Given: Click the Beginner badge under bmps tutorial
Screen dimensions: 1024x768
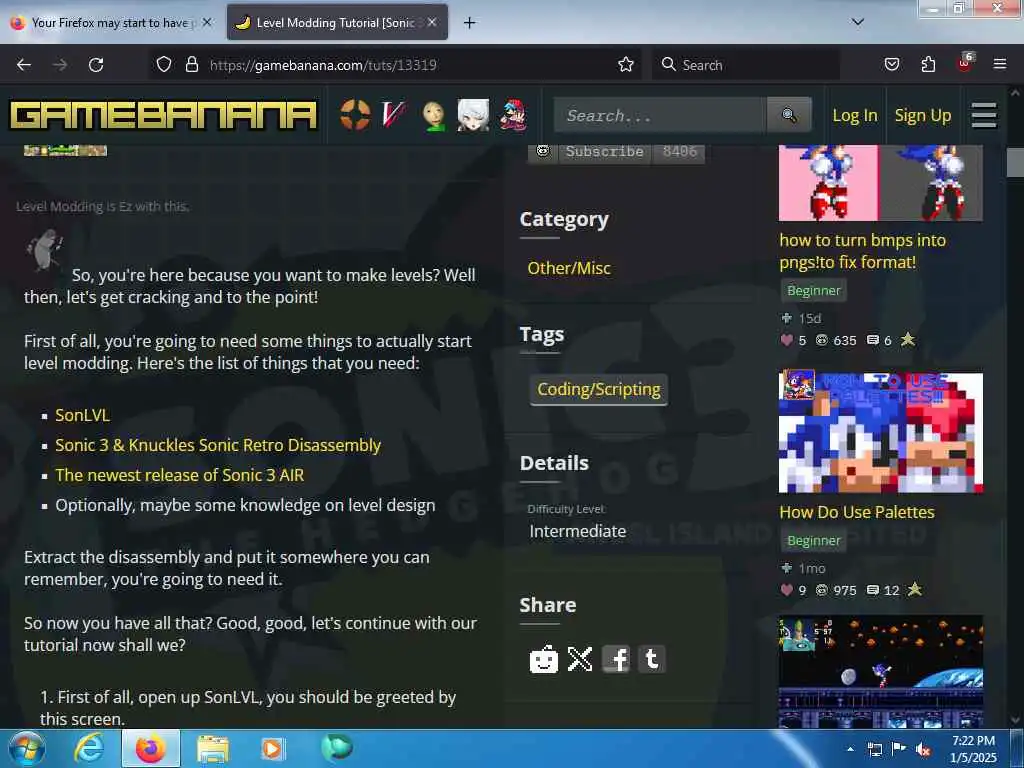Looking at the screenshot, I should (814, 291).
